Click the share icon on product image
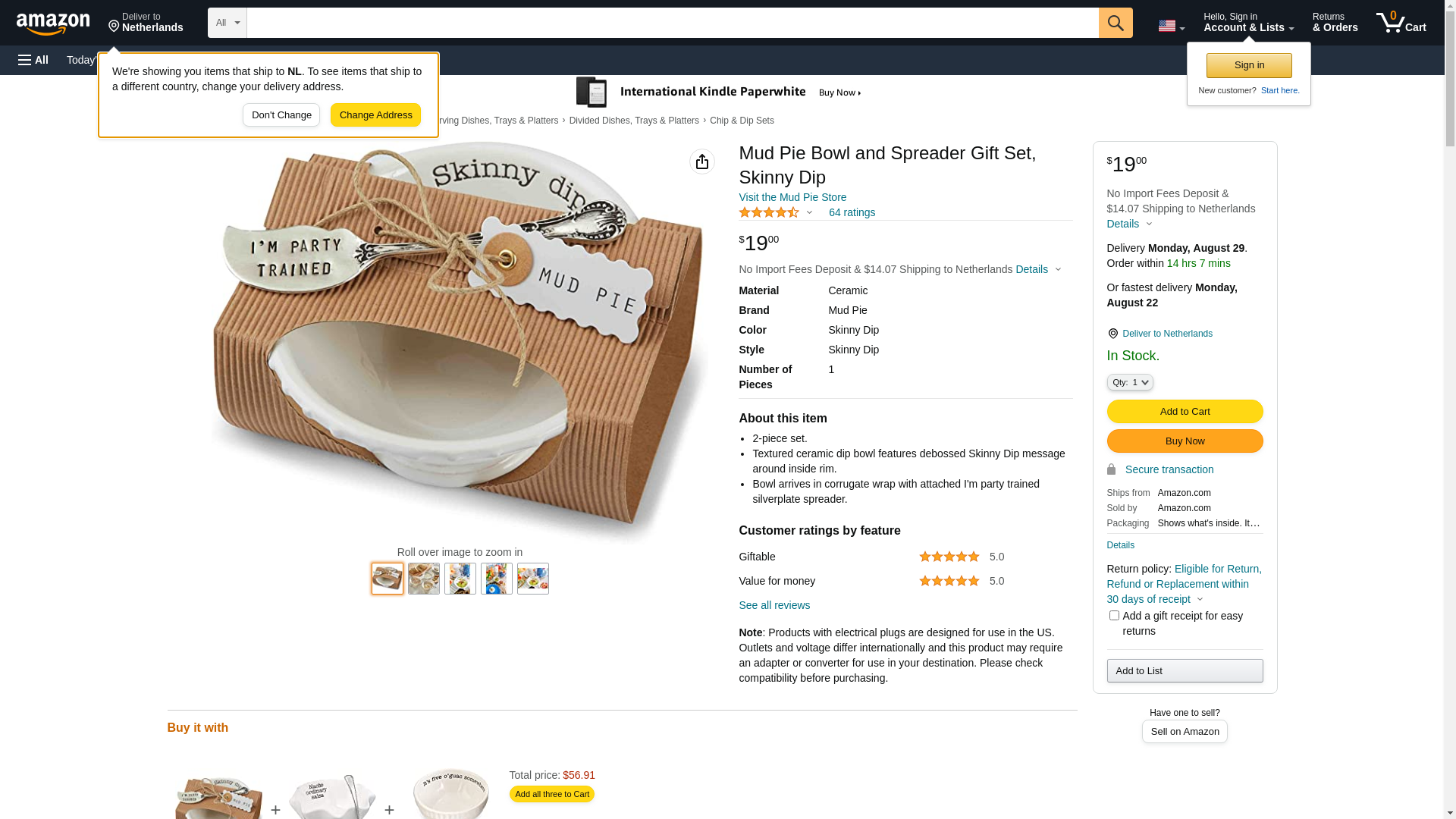Image resolution: width=1456 pixels, height=819 pixels. (702, 162)
